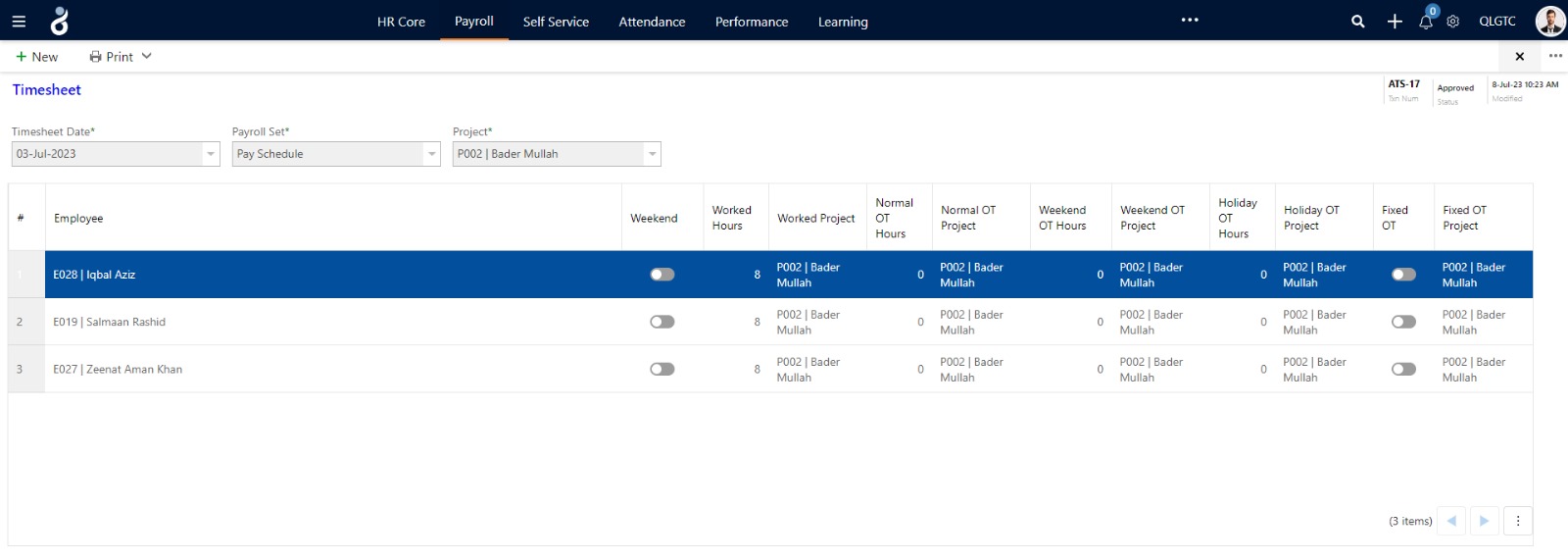Click the app logo icon

click(60, 21)
